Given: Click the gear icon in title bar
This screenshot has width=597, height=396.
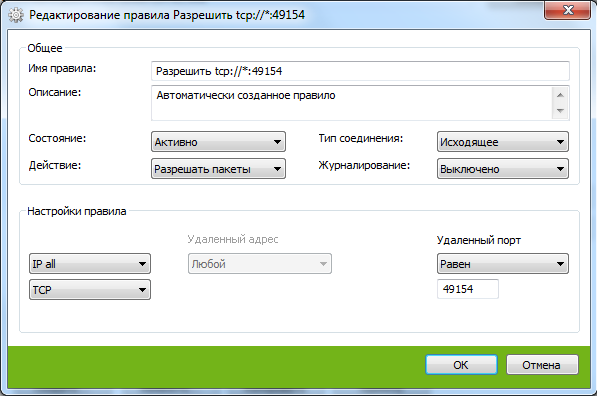Looking at the screenshot, I should (x=16, y=15).
